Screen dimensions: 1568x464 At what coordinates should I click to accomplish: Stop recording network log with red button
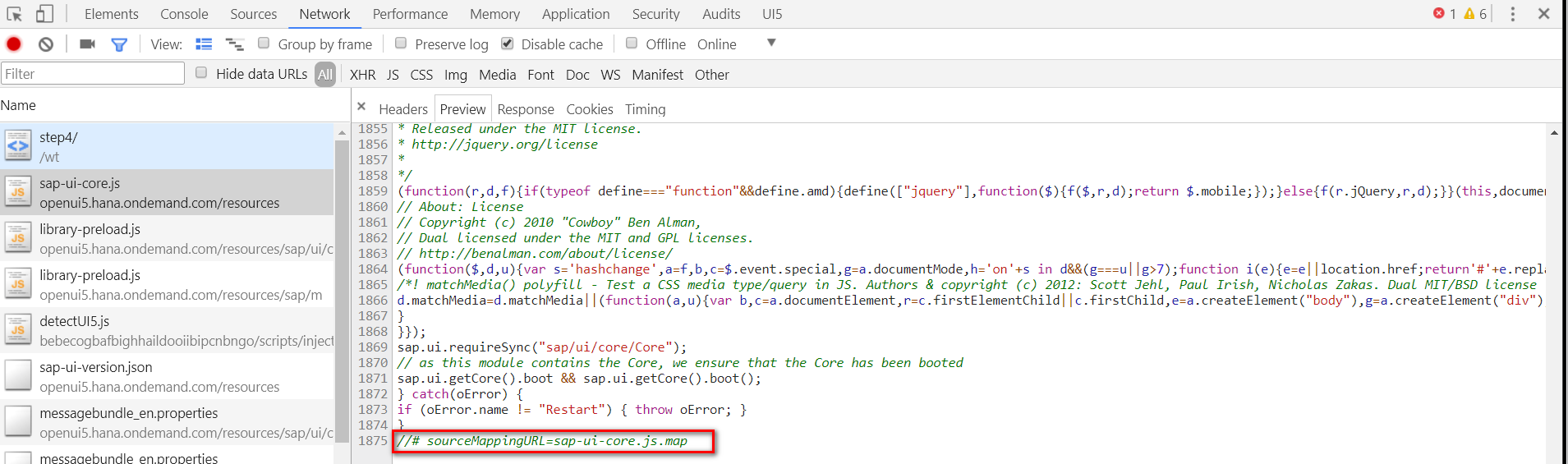(14, 44)
